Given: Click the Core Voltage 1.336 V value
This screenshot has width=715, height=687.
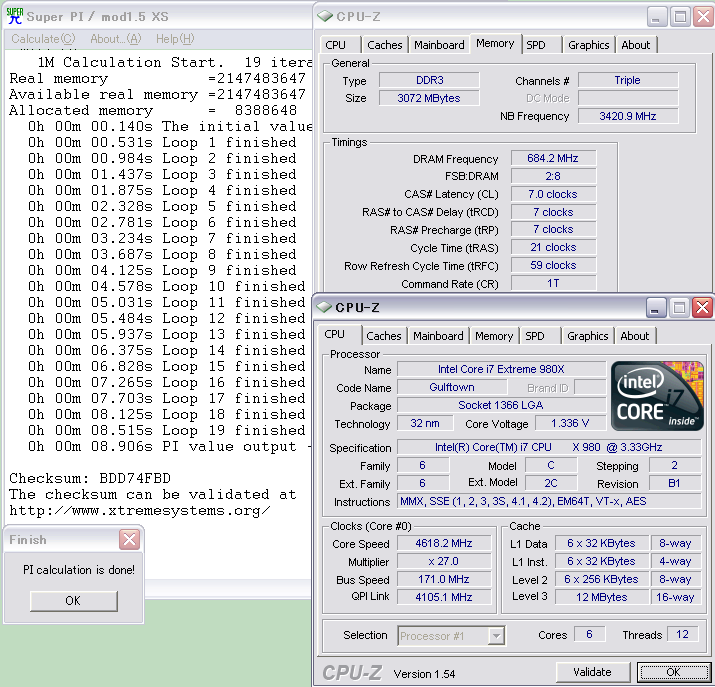Looking at the screenshot, I should click(x=570, y=423).
